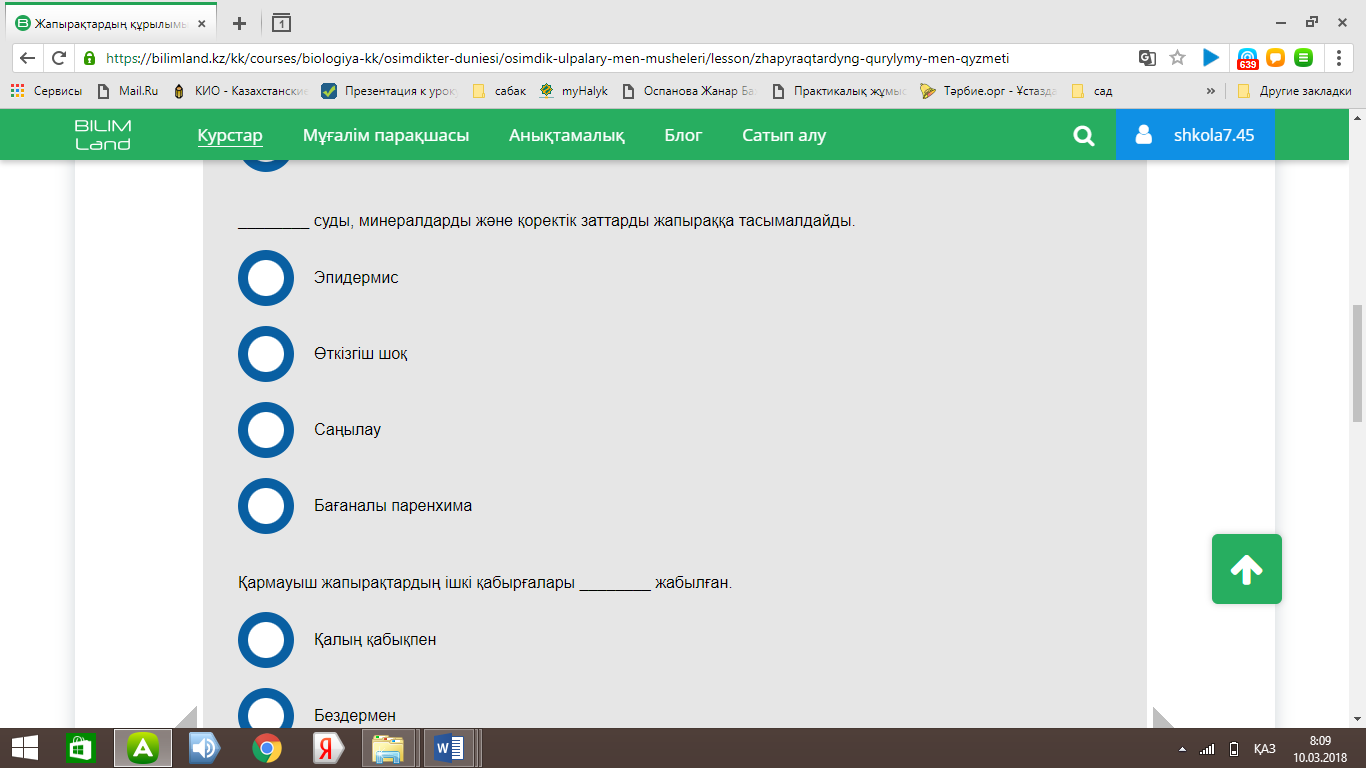Open the Google Translate icon in address bar
The width and height of the screenshot is (1366, 768).
coord(1147,58)
